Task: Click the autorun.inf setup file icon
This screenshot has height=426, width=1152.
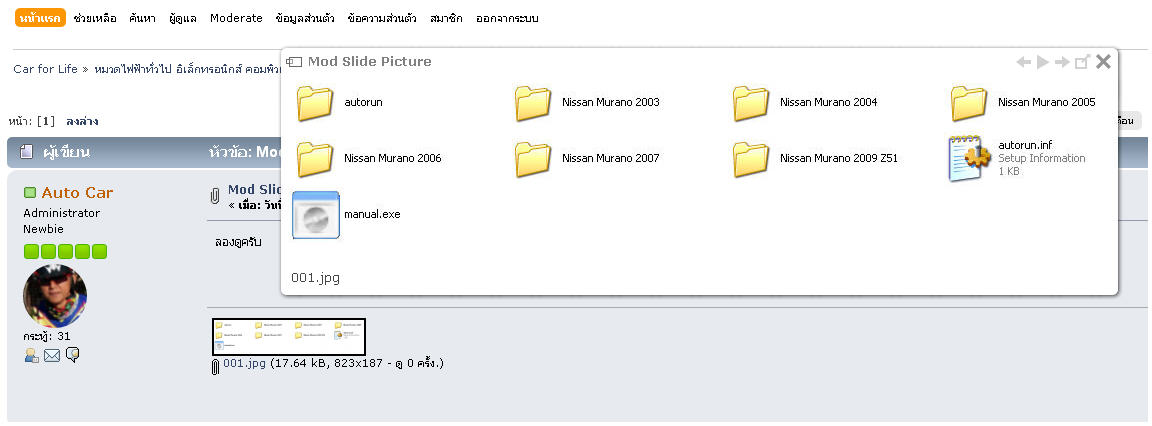Action: click(970, 158)
